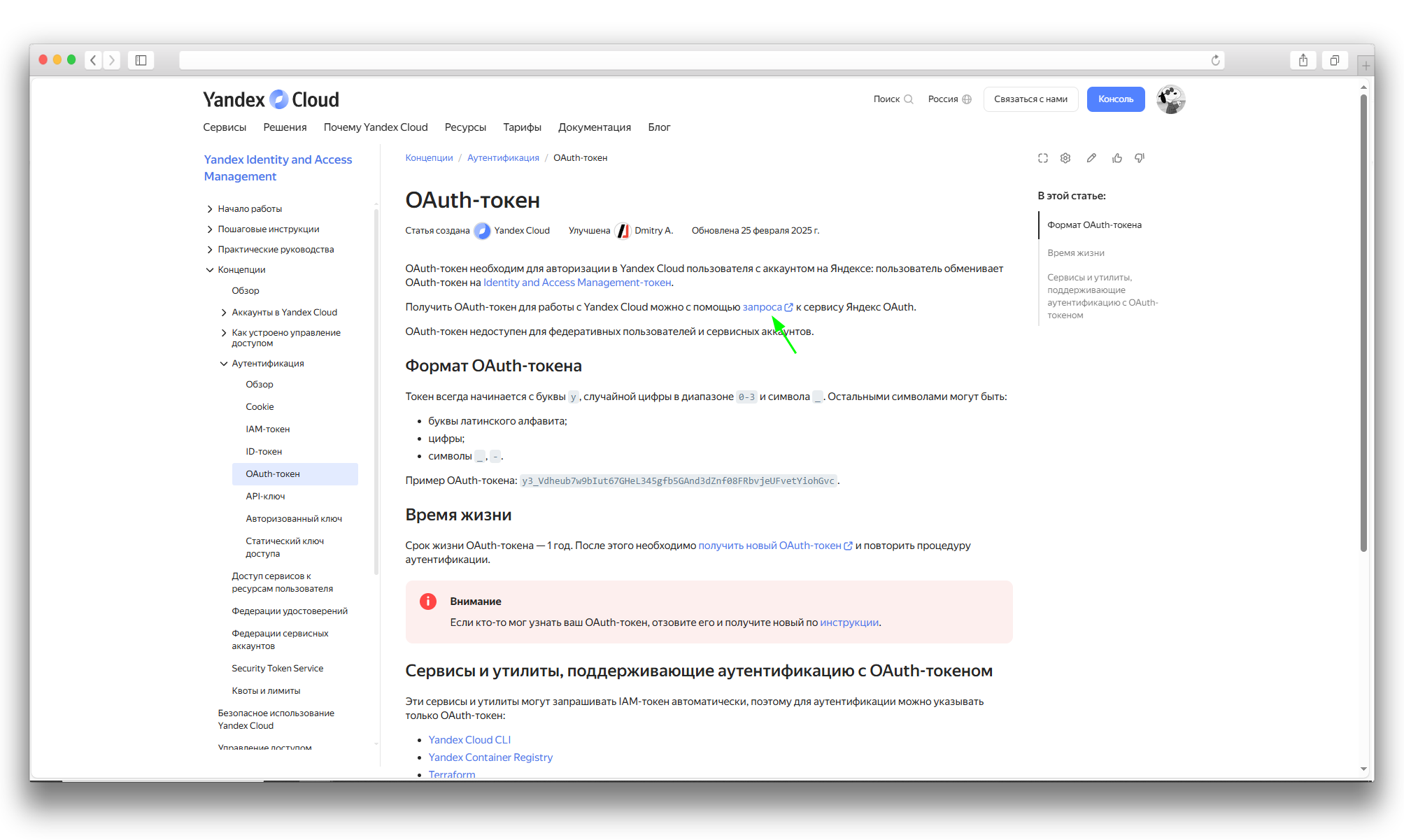The height and width of the screenshot is (840, 1404).
Task: Open the Safari share icon
Action: (1303, 60)
